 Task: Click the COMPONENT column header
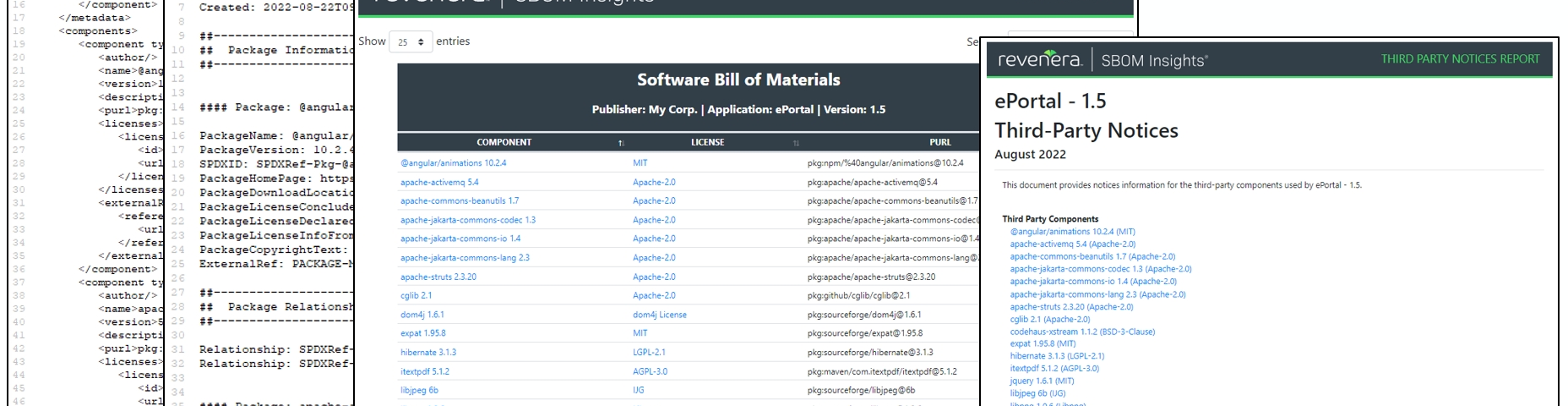(x=504, y=142)
